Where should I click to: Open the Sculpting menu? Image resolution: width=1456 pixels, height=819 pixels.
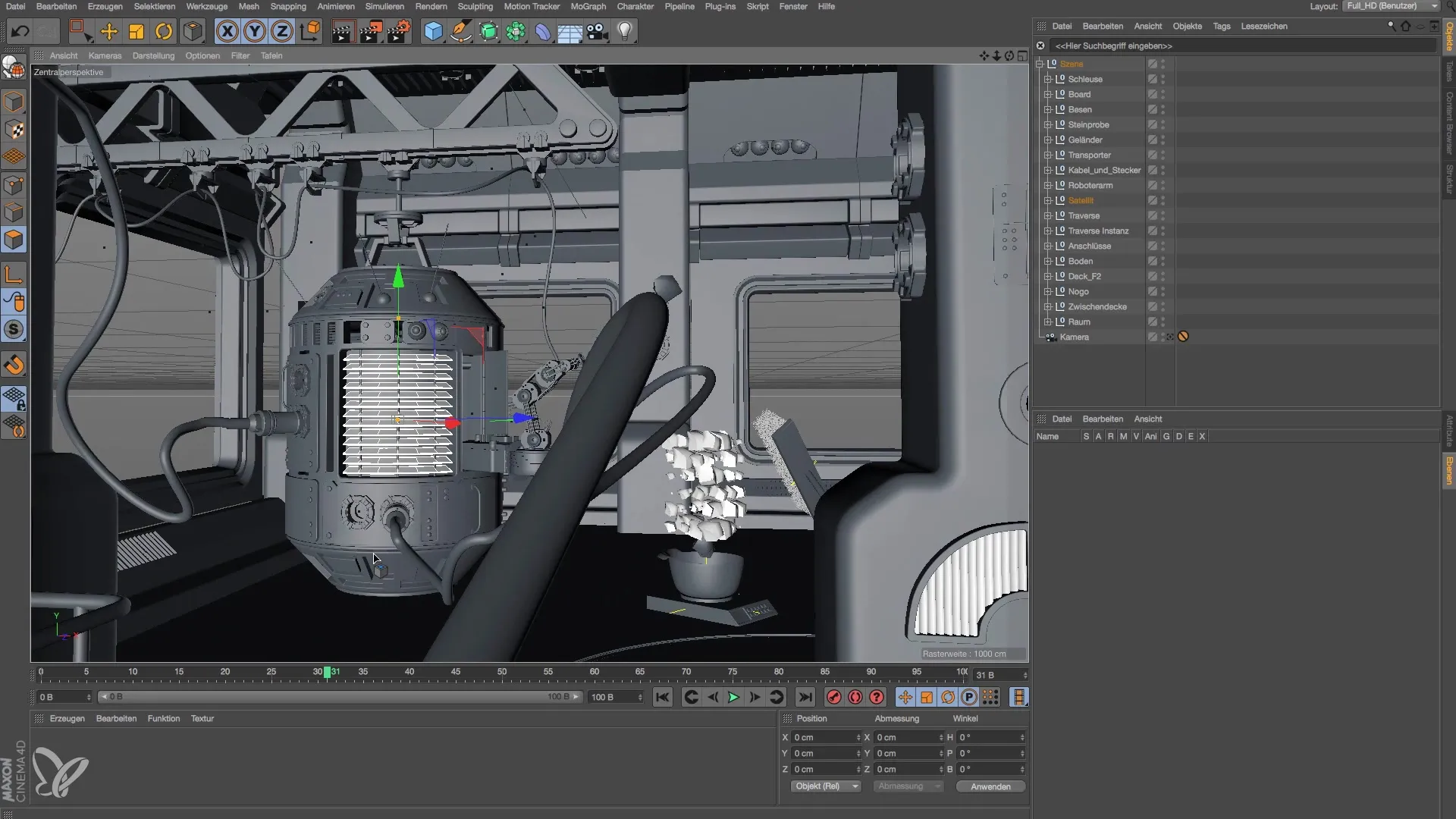[x=475, y=6]
